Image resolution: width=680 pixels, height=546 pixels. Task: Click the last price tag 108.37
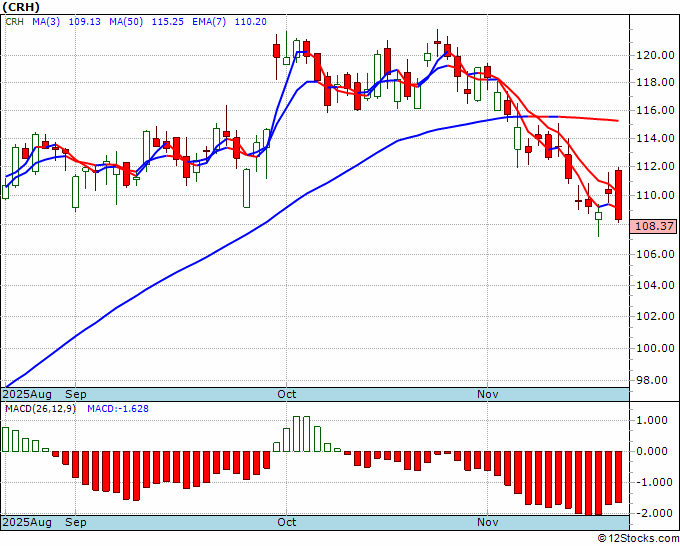pyautogui.click(x=654, y=226)
